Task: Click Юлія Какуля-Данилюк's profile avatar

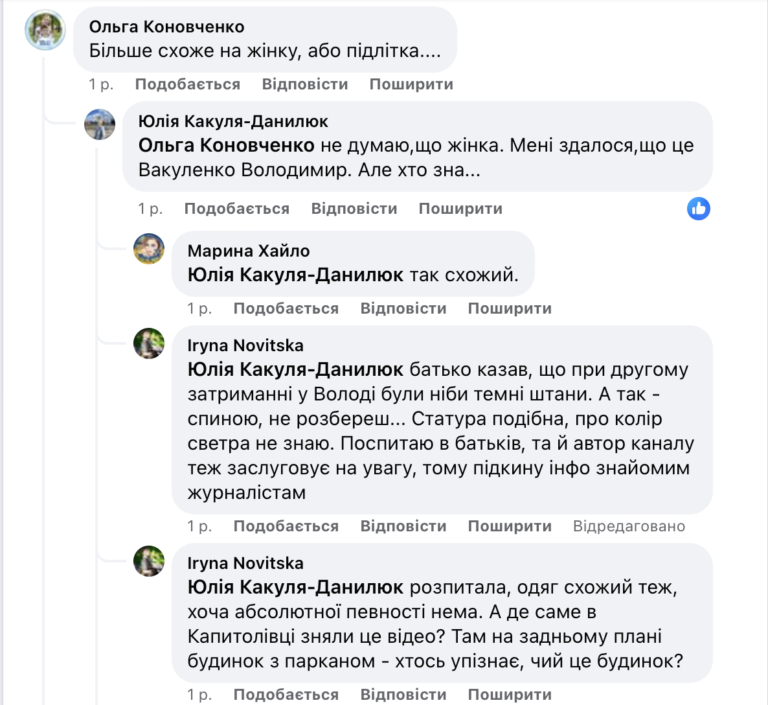Action: (99, 124)
